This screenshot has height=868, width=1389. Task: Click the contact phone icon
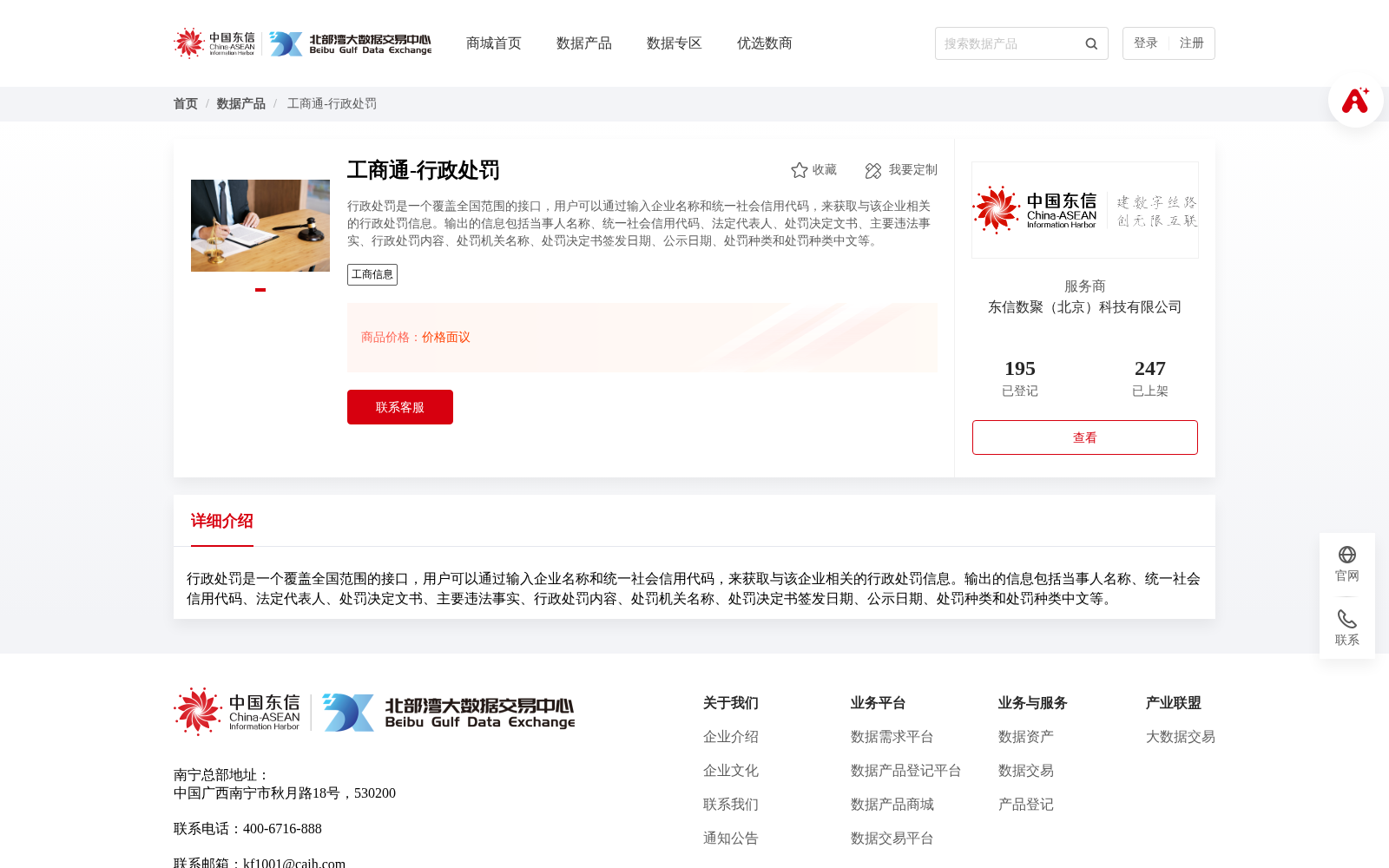(x=1347, y=619)
